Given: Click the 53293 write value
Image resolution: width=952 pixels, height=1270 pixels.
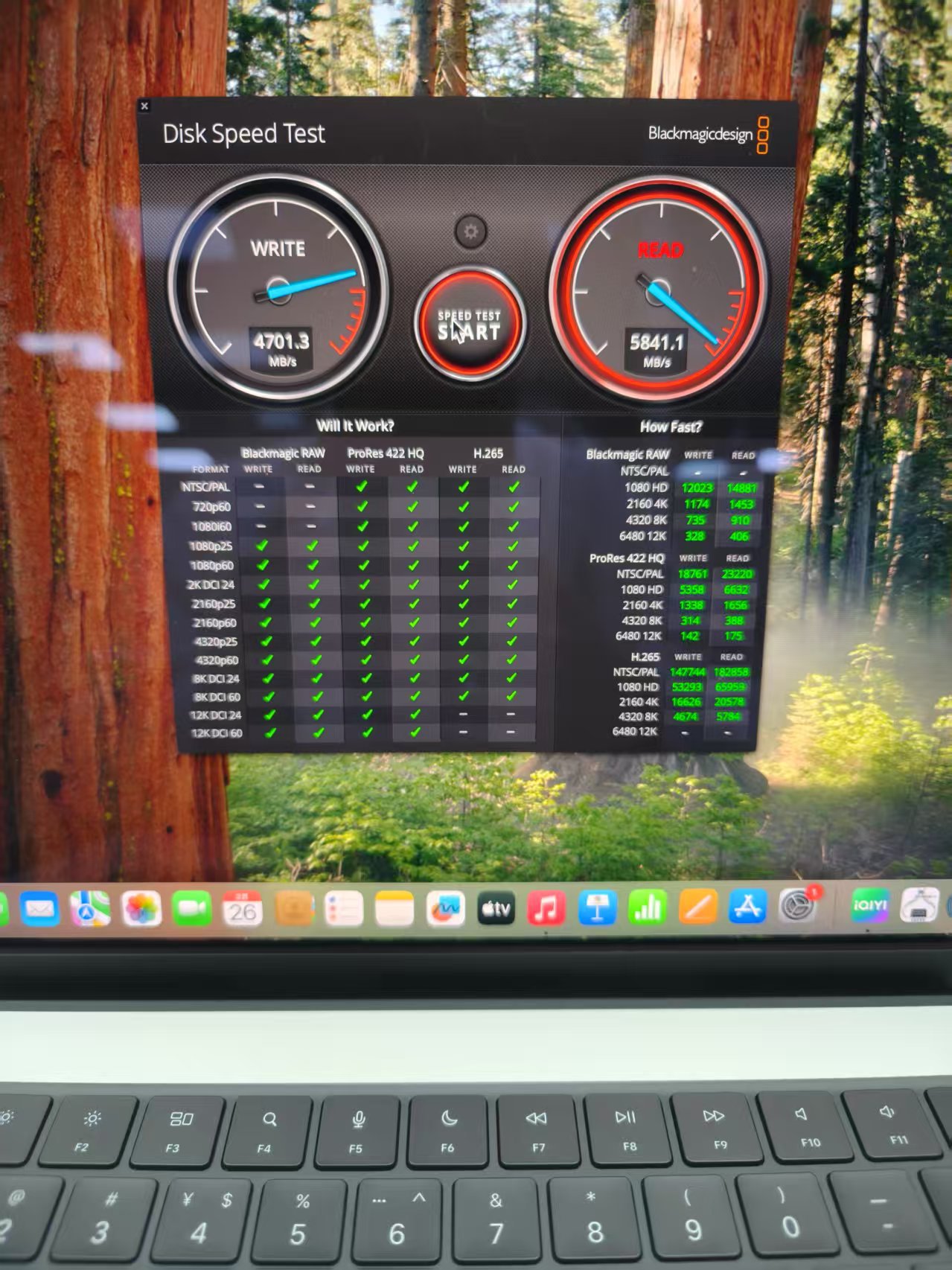Looking at the screenshot, I should pos(687,687).
